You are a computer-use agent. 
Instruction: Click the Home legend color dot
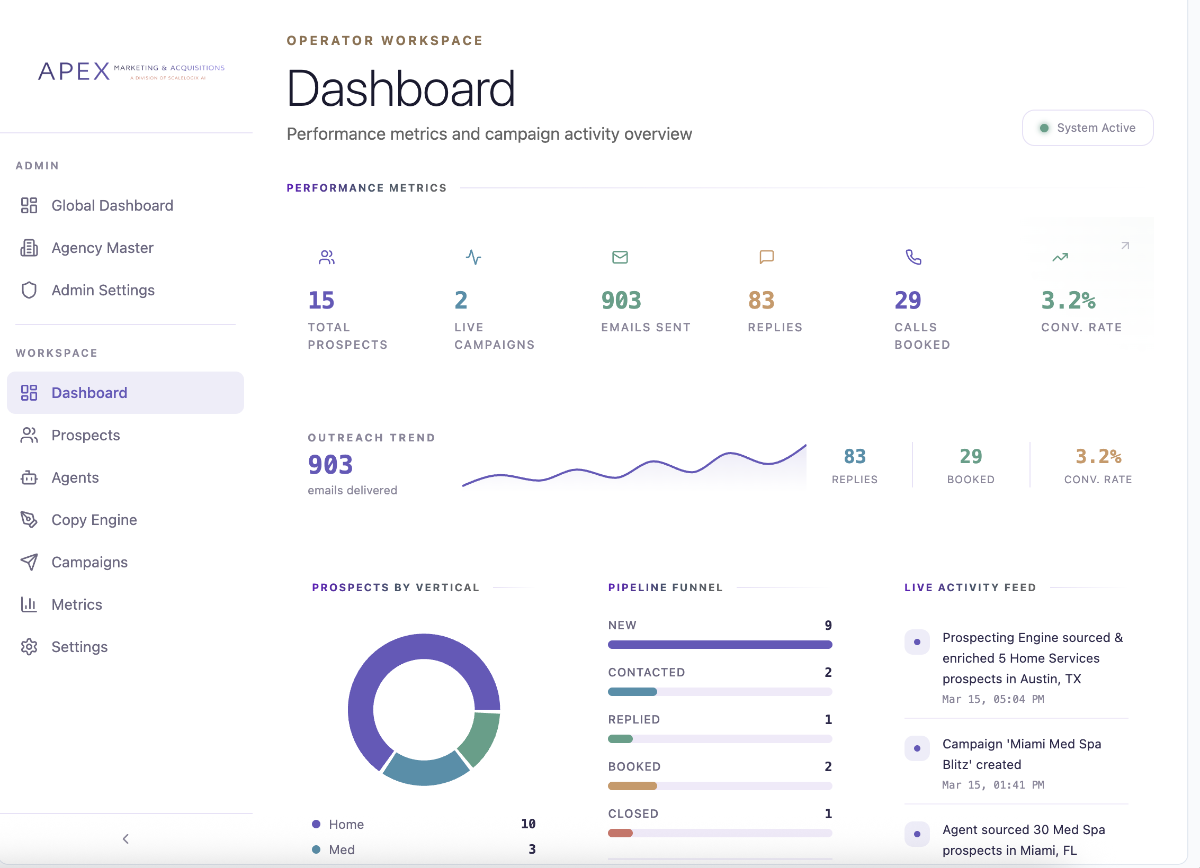pyautogui.click(x=318, y=824)
